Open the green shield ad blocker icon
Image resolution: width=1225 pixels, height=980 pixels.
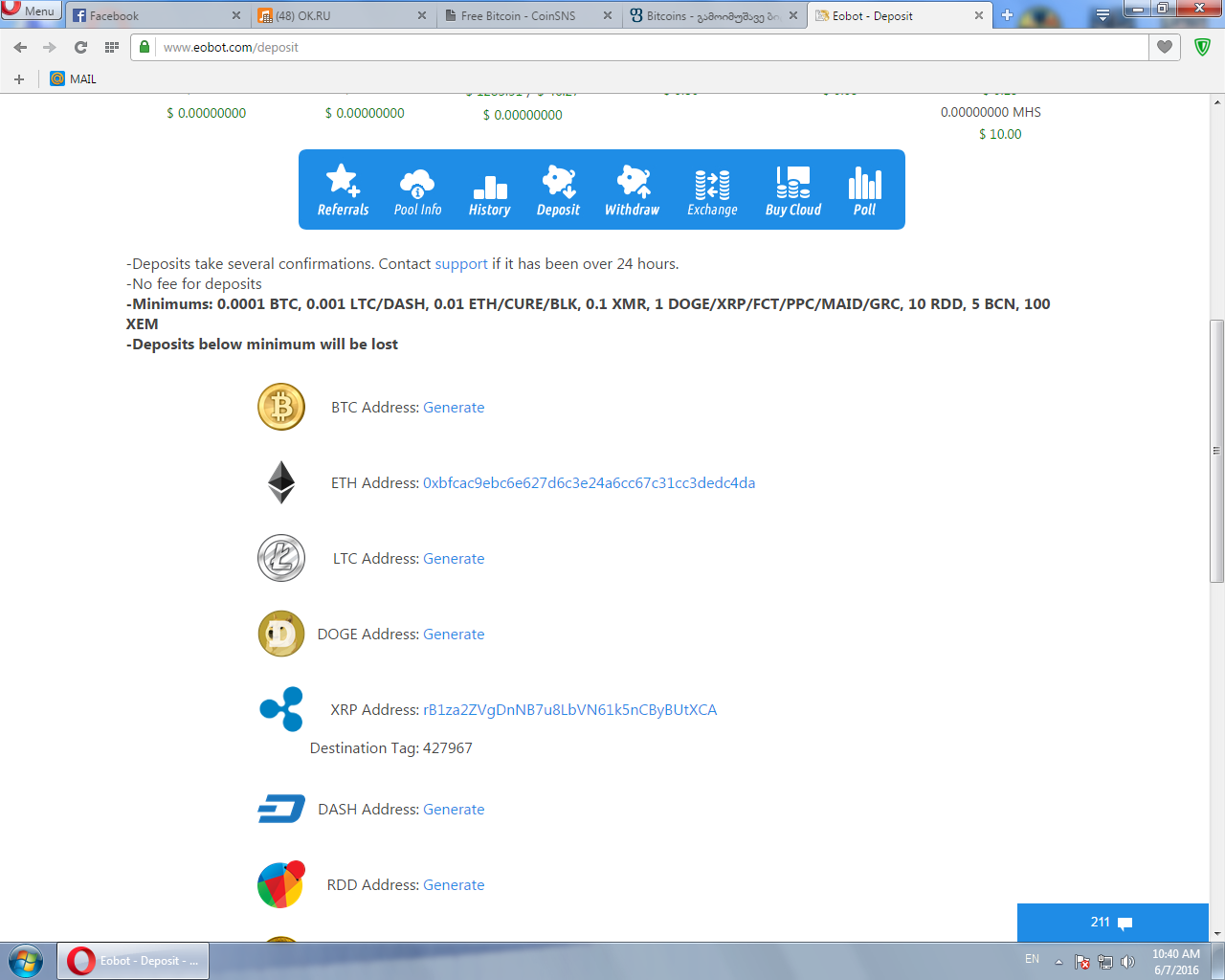pos(1203,47)
